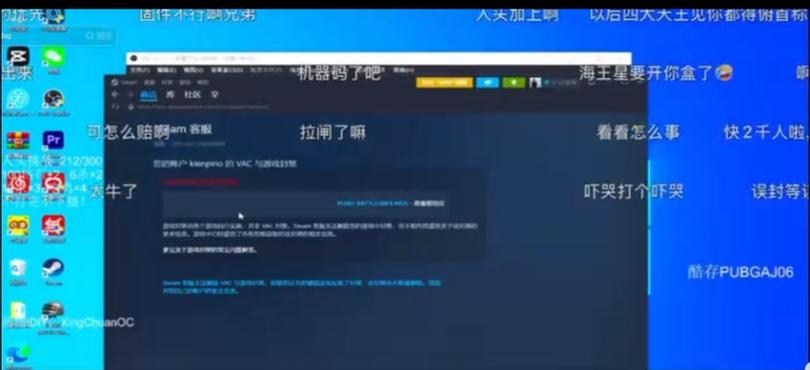Viewport: 810px width, 370px height.
Task: Open the green notifications button in Steam
Action: click(x=513, y=82)
